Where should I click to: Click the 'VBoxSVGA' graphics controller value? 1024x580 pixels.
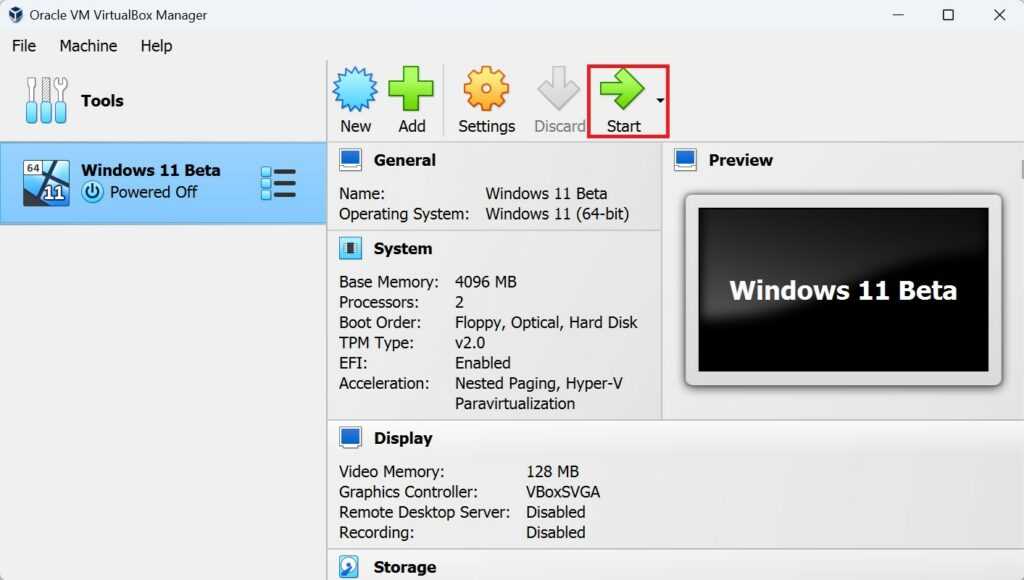(563, 492)
